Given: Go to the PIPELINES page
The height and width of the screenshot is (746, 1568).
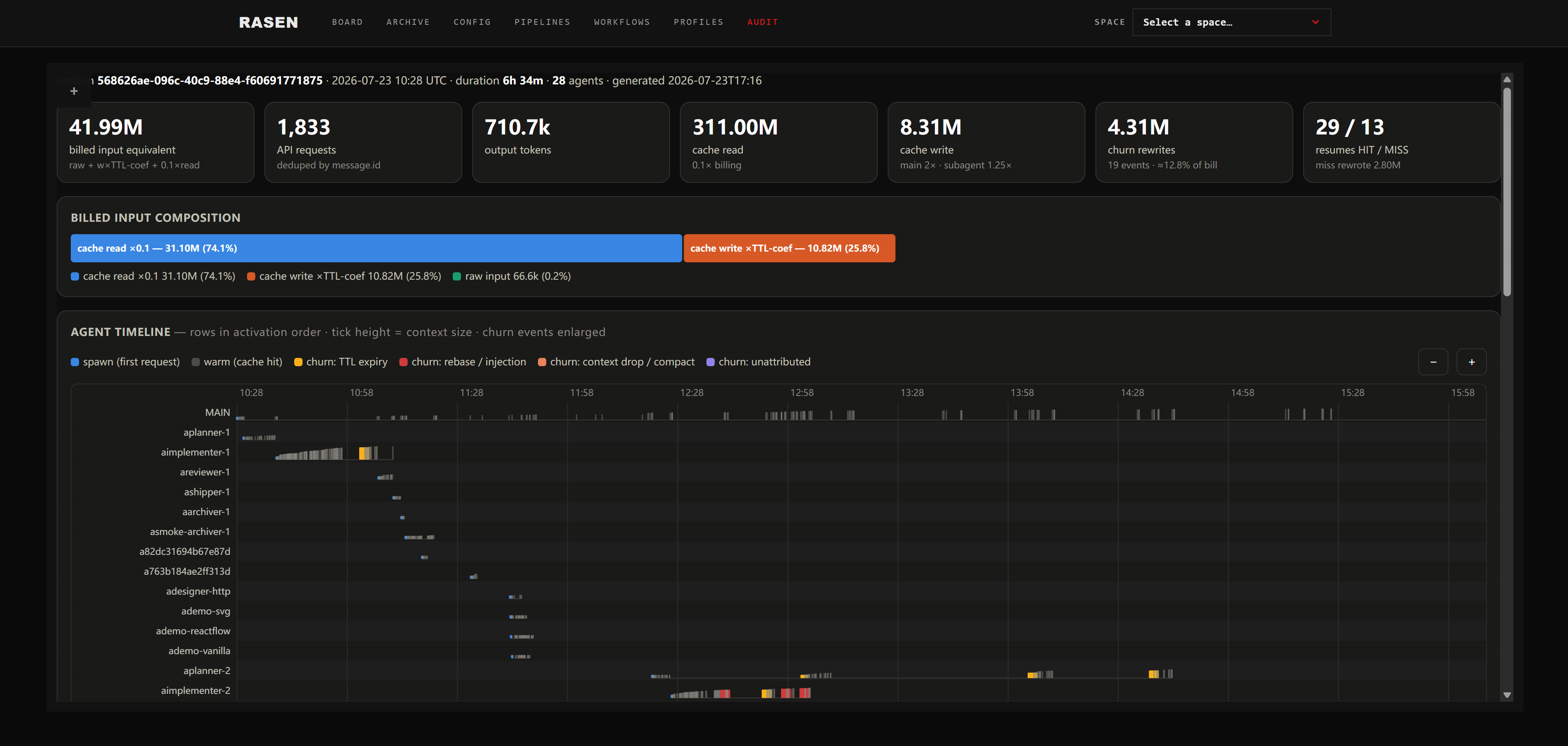Looking at the screenshot, I should click(x=543, y=22).
